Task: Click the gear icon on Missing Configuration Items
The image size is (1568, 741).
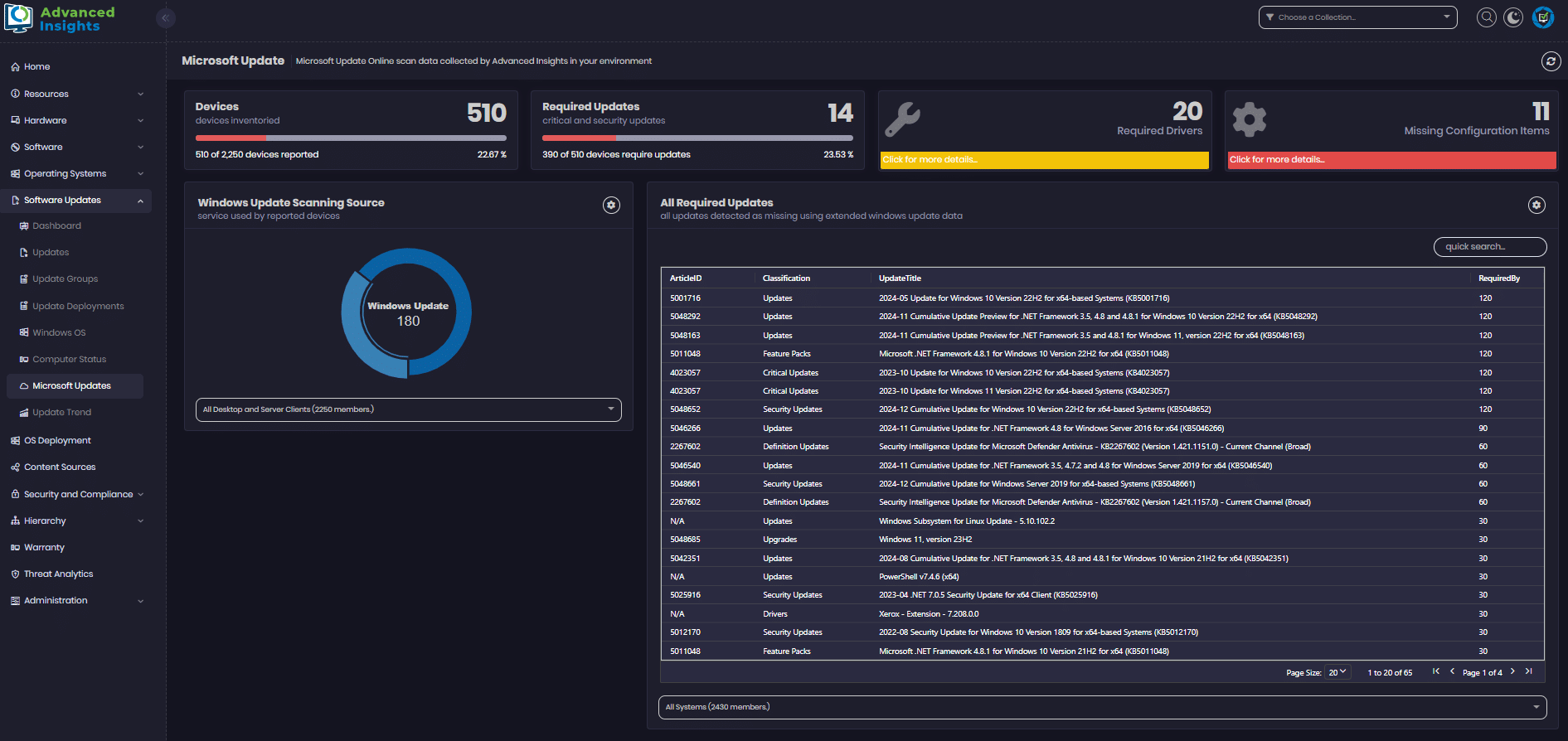Action: click(1249, 120)
